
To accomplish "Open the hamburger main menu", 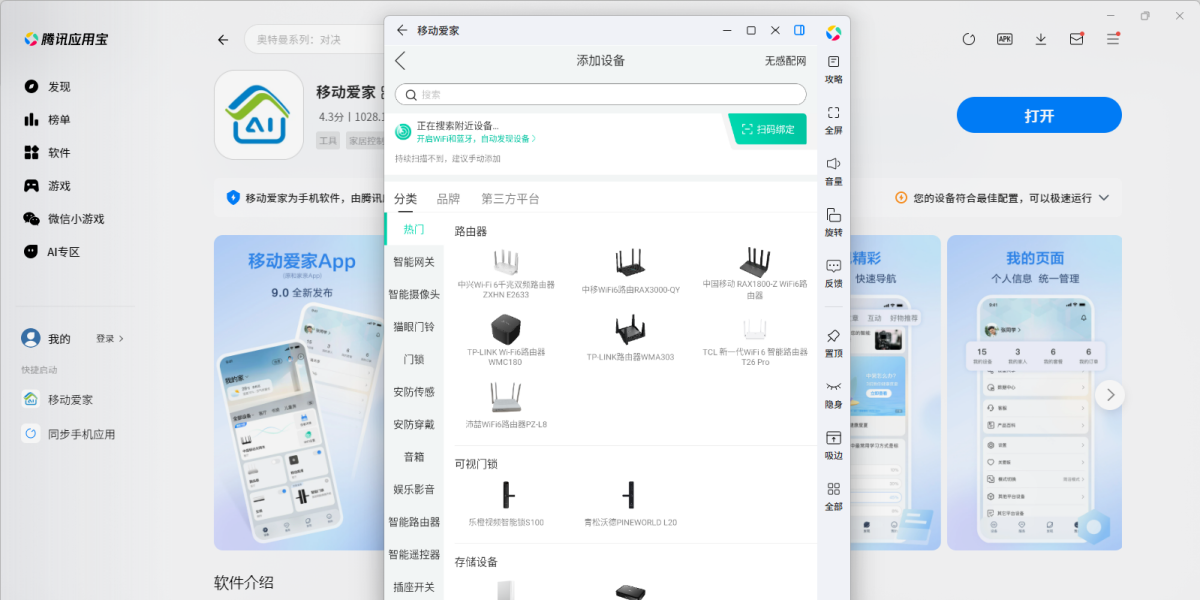I will pyautogui.click(x=1113, y=39).
